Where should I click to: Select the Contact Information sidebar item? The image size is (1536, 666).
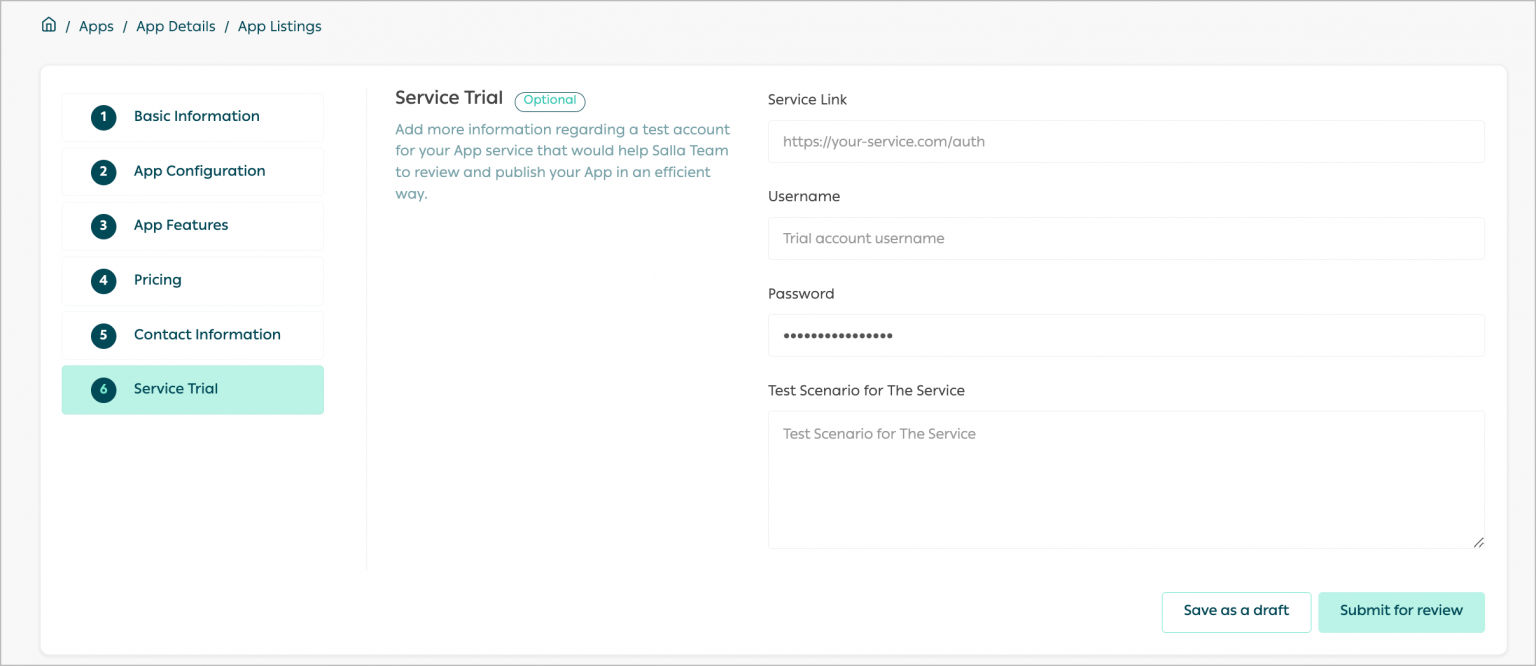pos(192,335)
